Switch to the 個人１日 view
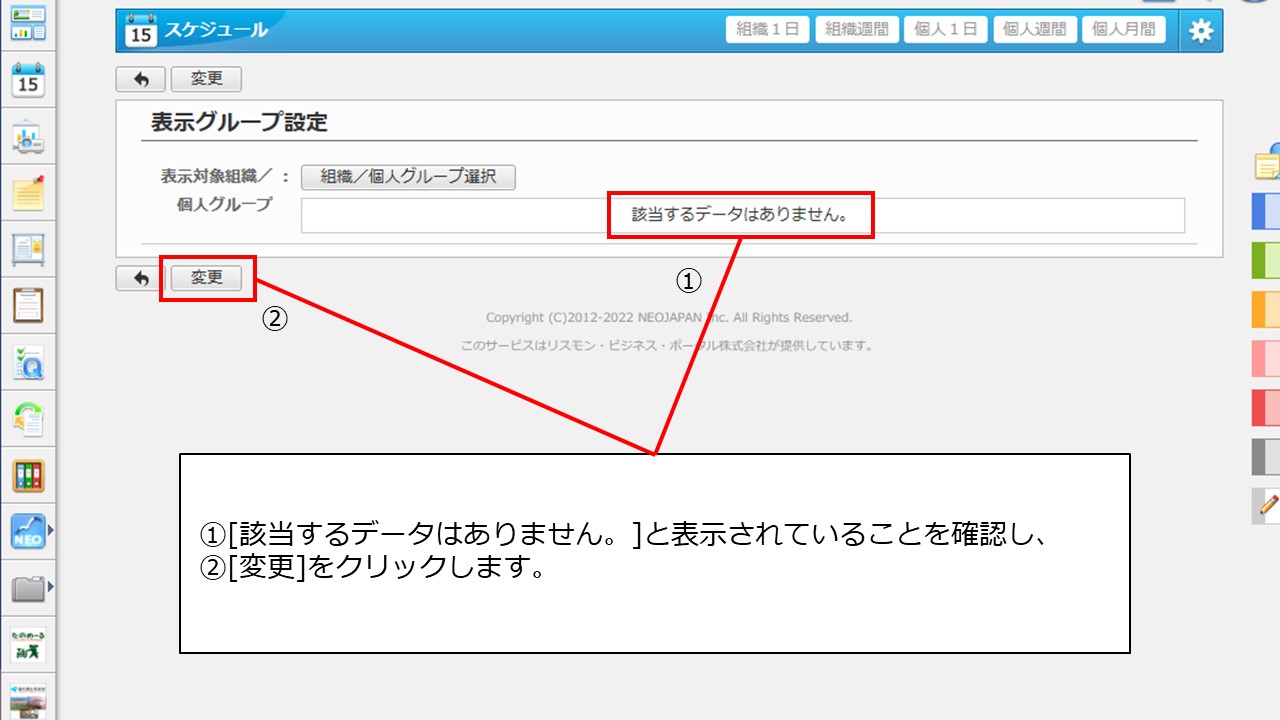1280x720 pixels. tap(946, 30)
